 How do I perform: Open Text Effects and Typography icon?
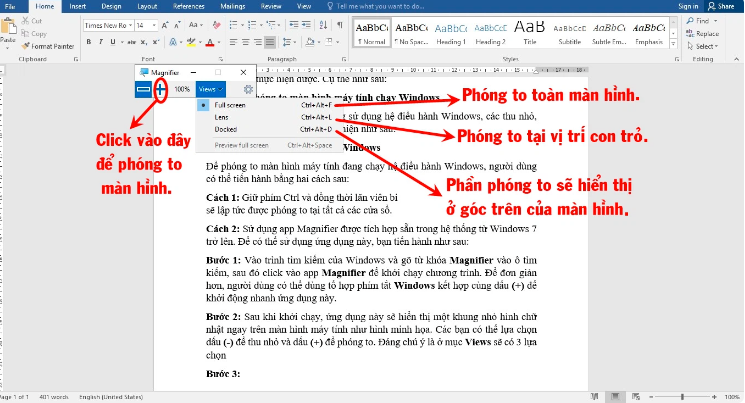[172, 42]
